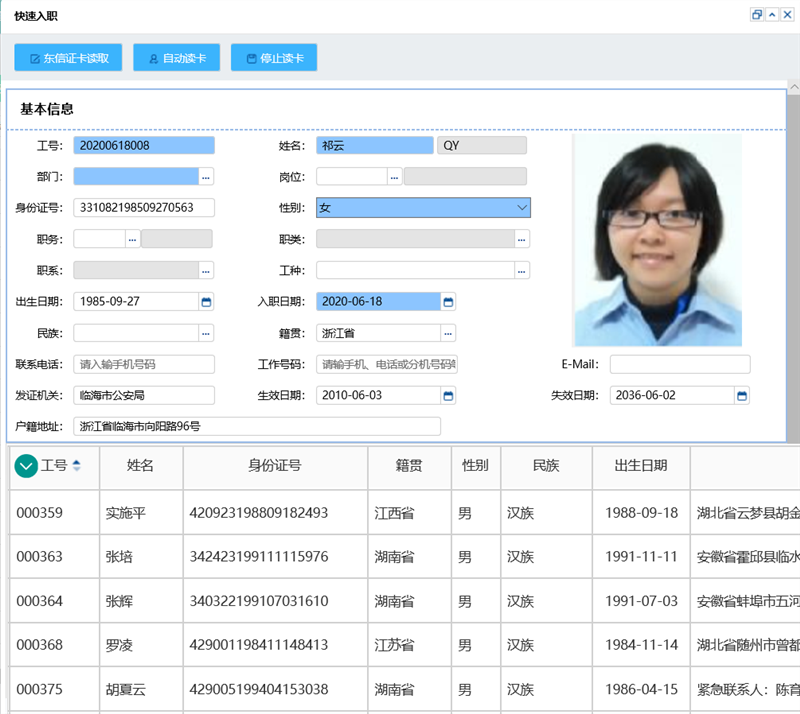Open the 工种 lookup selector icon
Screen dimensions: 800x714
tap(521, 270)
